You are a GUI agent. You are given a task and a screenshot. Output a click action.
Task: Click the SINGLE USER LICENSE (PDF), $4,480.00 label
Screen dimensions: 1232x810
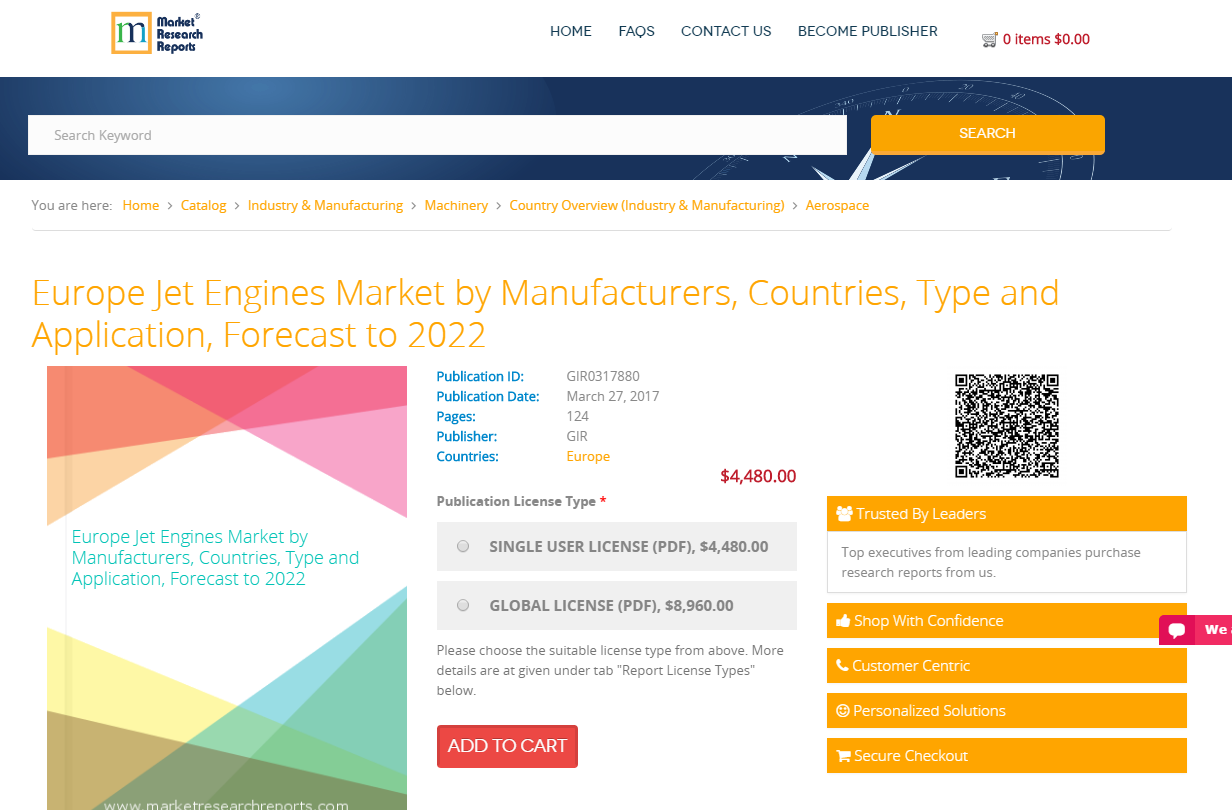[x=629, y=547]
